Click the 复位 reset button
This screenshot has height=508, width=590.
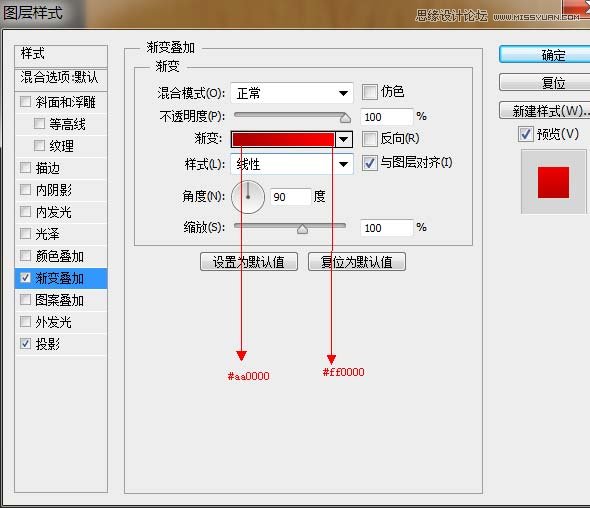(546, 82)
